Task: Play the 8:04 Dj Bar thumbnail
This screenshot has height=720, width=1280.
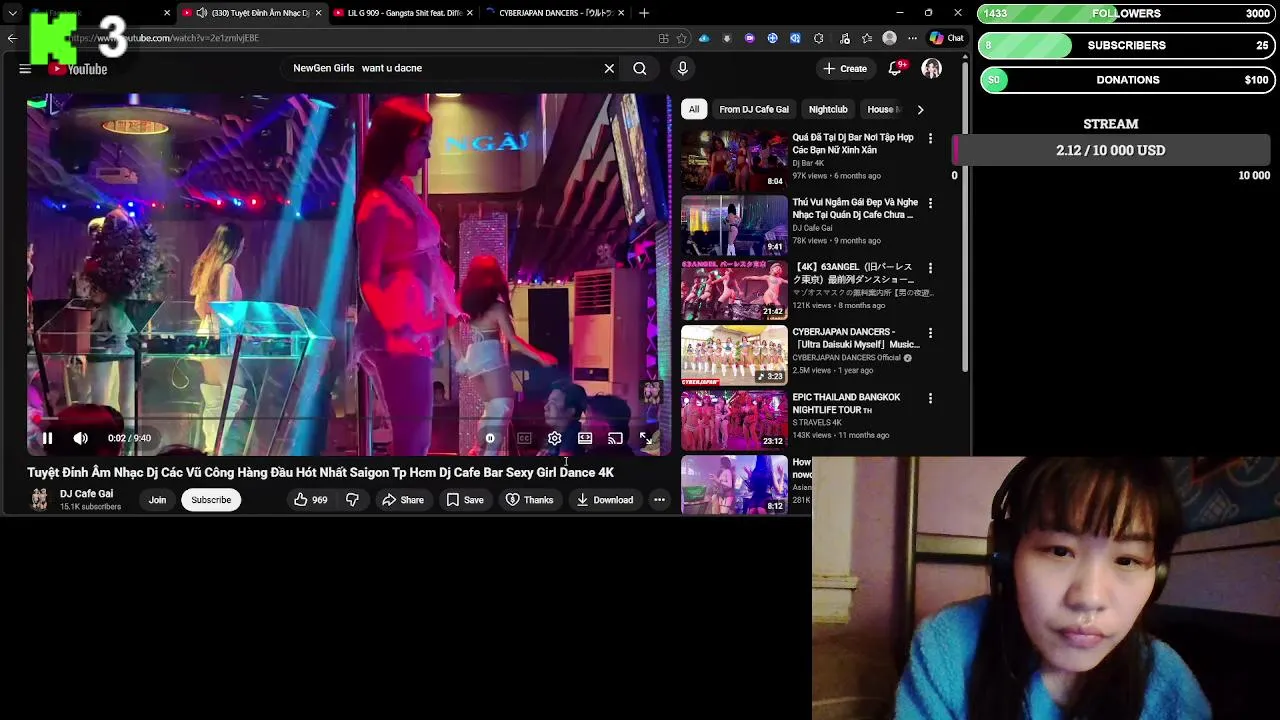Action: 734,160
